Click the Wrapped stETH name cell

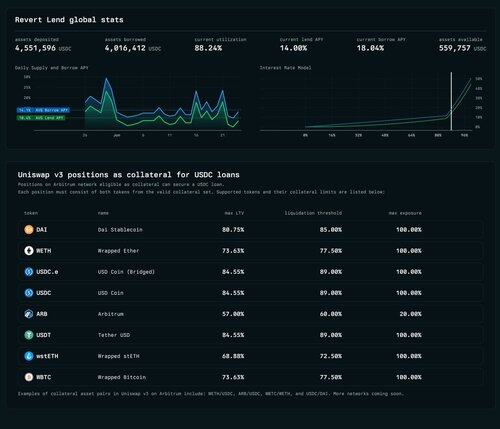(119, 356)
